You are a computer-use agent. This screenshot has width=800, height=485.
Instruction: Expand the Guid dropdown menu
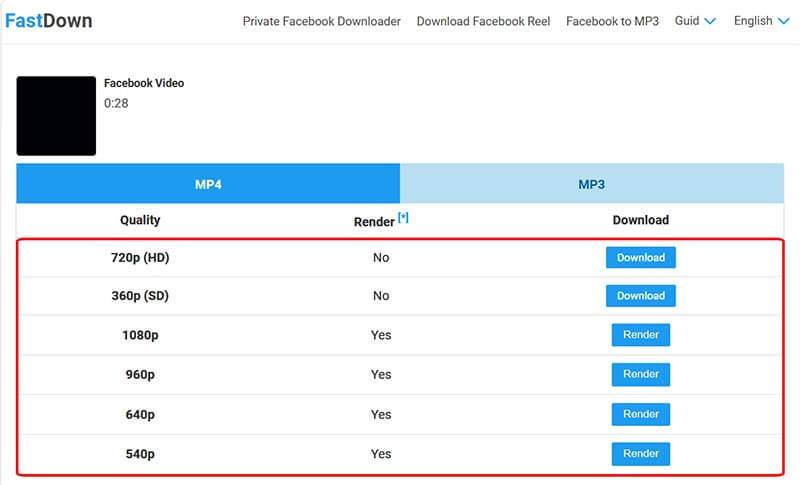[695, 21]
